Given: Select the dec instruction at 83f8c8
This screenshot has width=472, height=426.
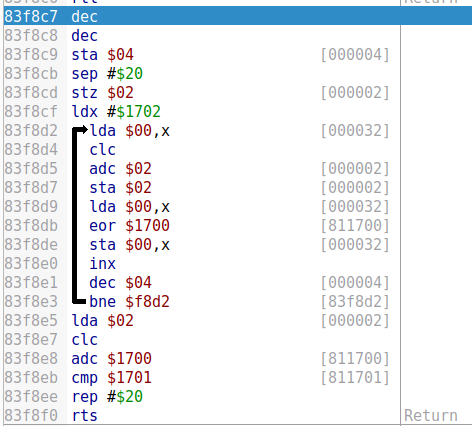Looking at the screenshot, I should pyautogui.click(x=84, y=35).
